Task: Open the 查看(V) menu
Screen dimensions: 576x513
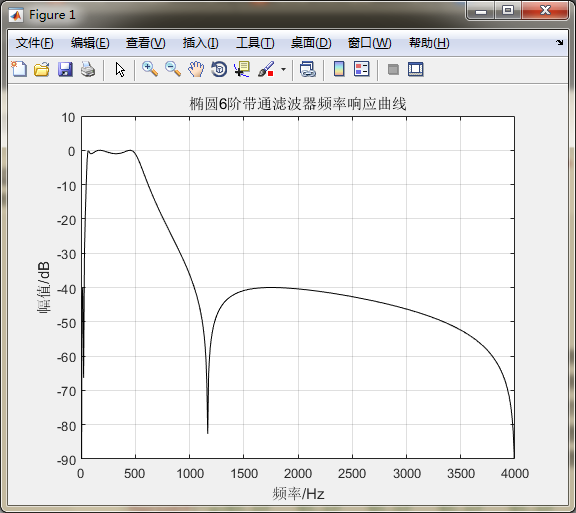Action: pyautogui.click(x=145, y=43)
